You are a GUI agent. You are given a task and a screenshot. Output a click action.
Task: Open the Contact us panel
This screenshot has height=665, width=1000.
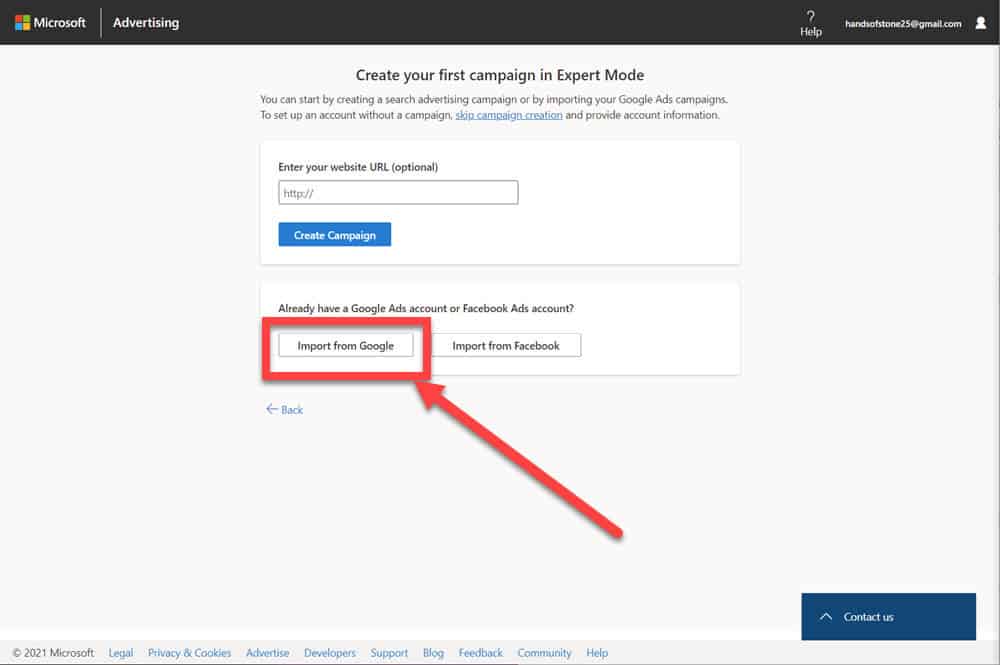(888, 617)
